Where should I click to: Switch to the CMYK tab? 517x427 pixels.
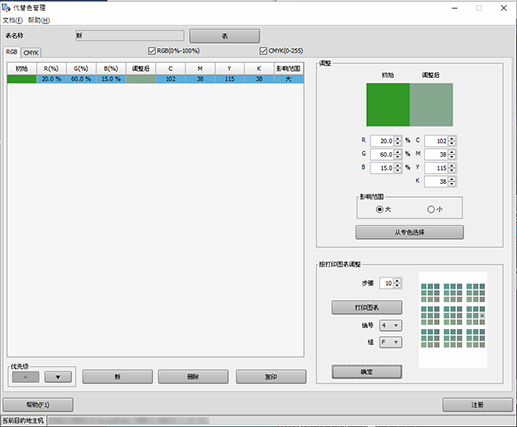(31, 53)
